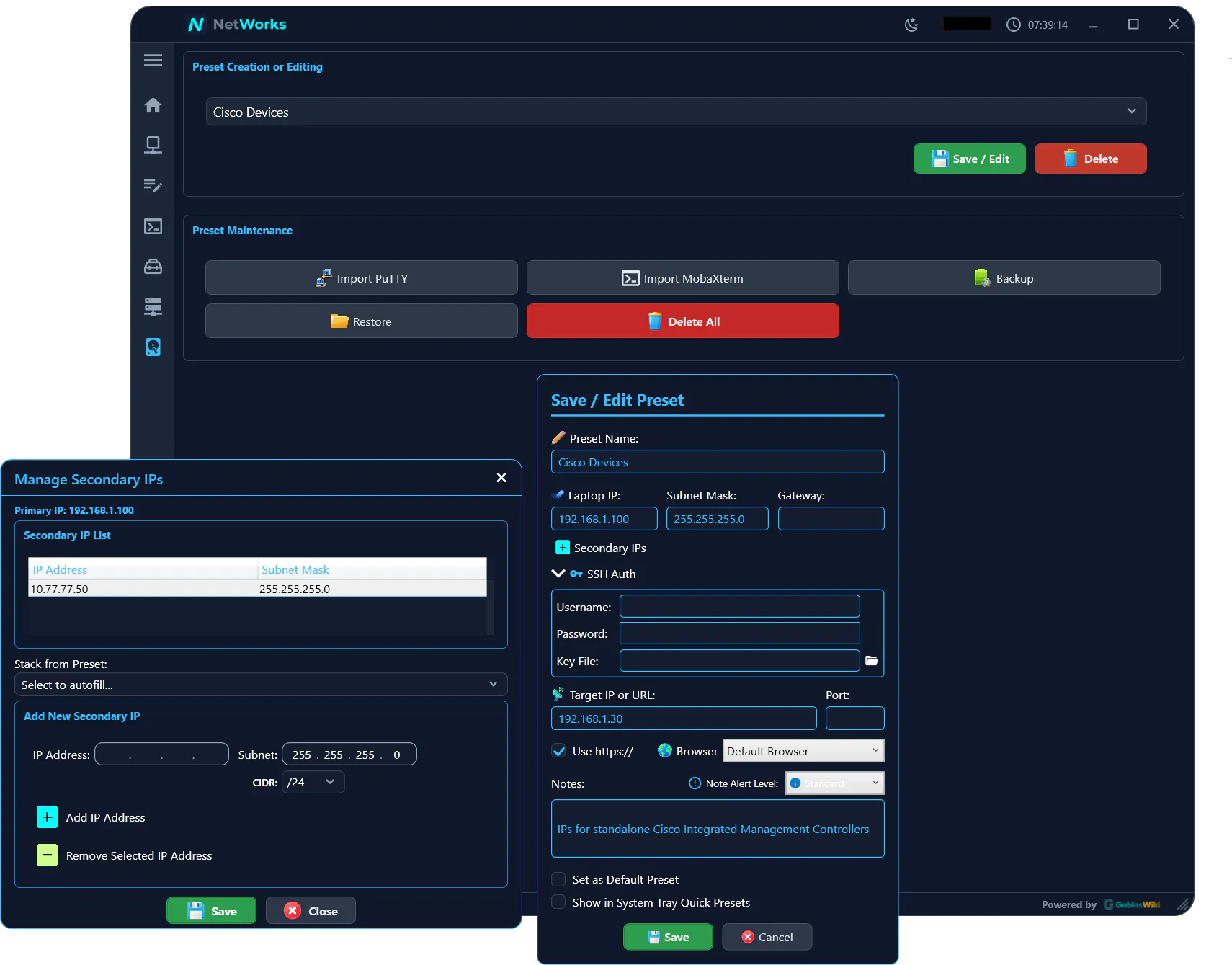Click the GoblesWiki logo in footer
Image resolution: width=1232 pixels, height=965 pixels.
(x=1133, y=904)
